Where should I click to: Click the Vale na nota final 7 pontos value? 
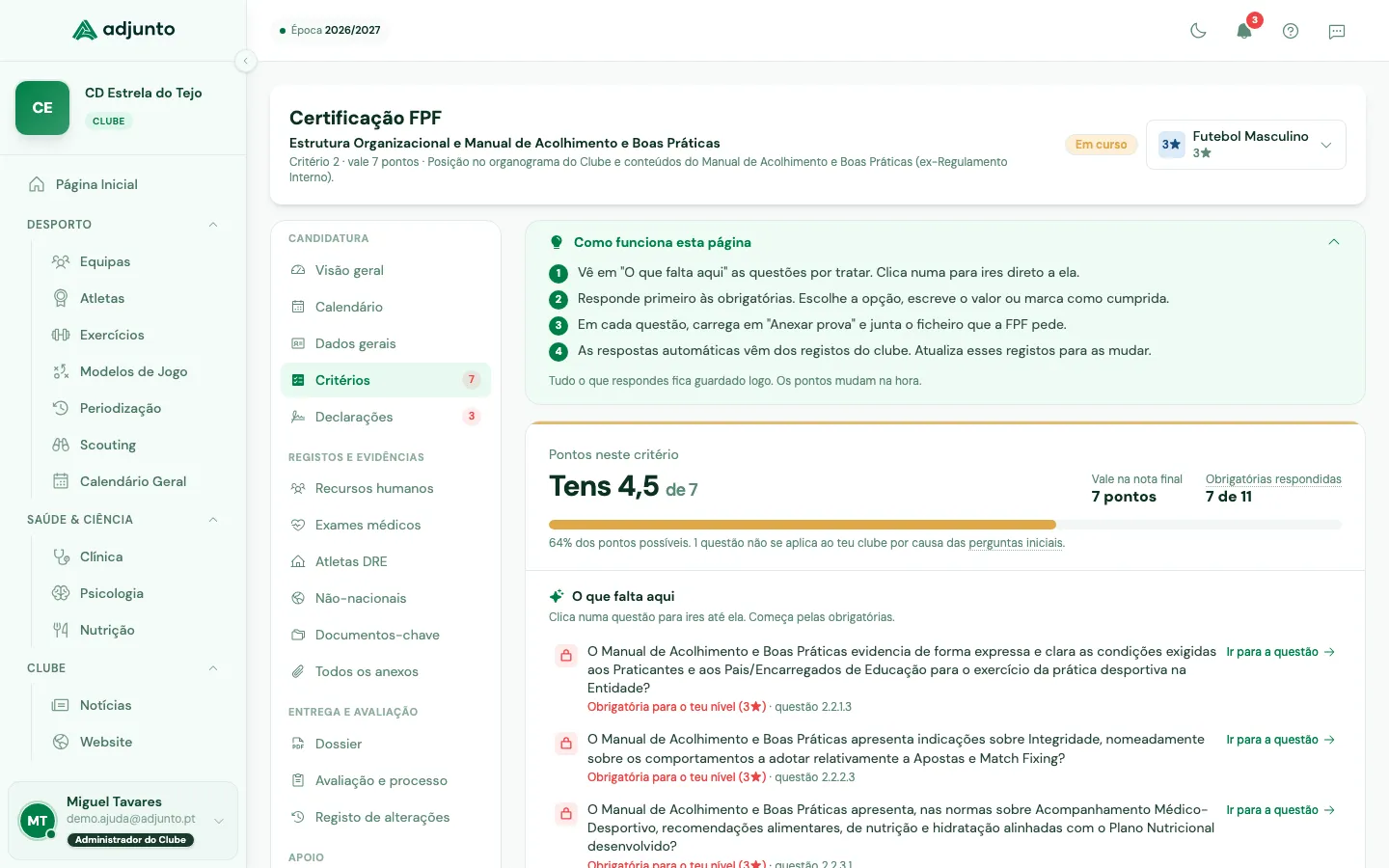(1124, 497)
